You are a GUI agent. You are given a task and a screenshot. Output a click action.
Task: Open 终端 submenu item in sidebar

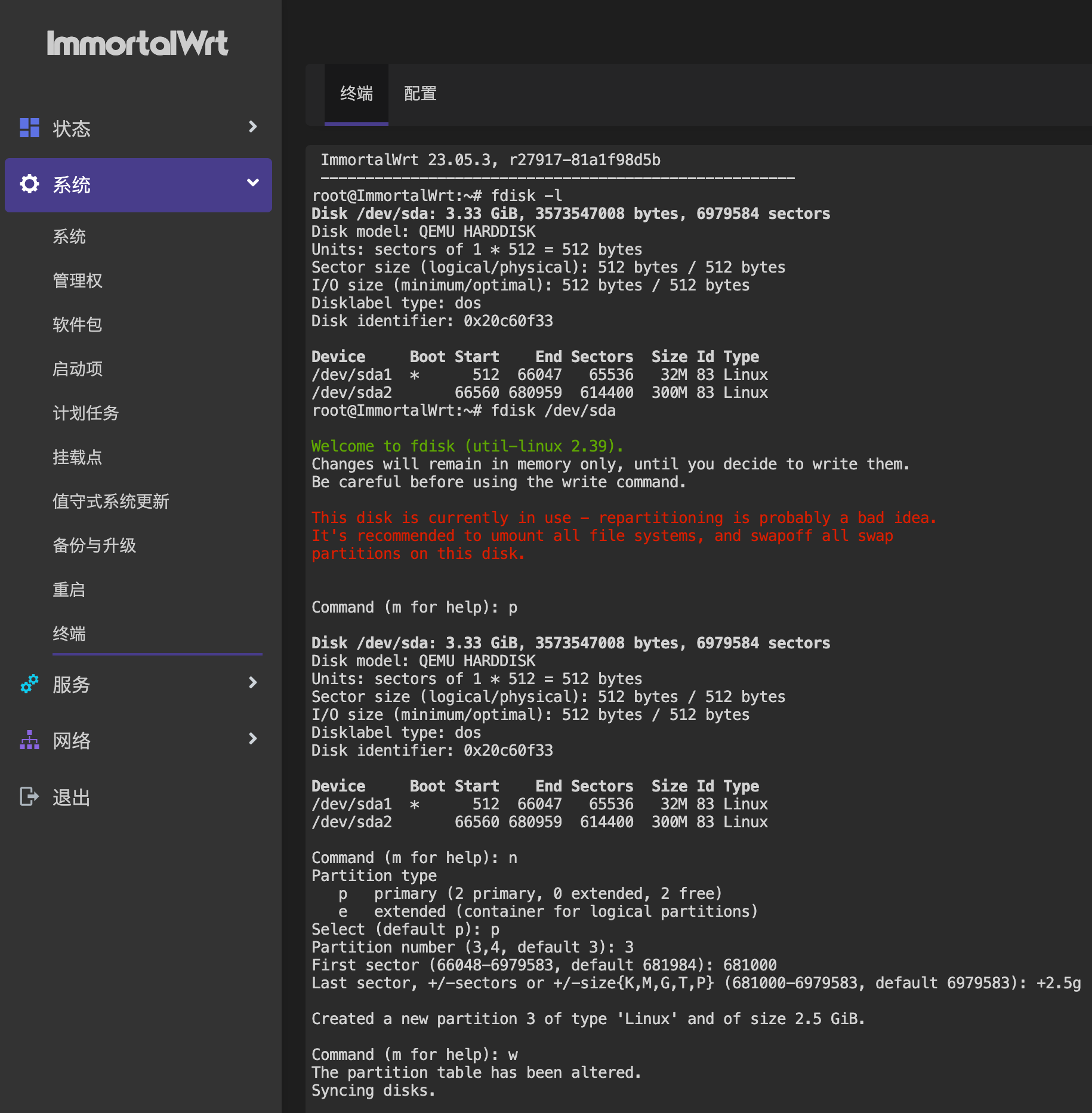tap(69, 634)
